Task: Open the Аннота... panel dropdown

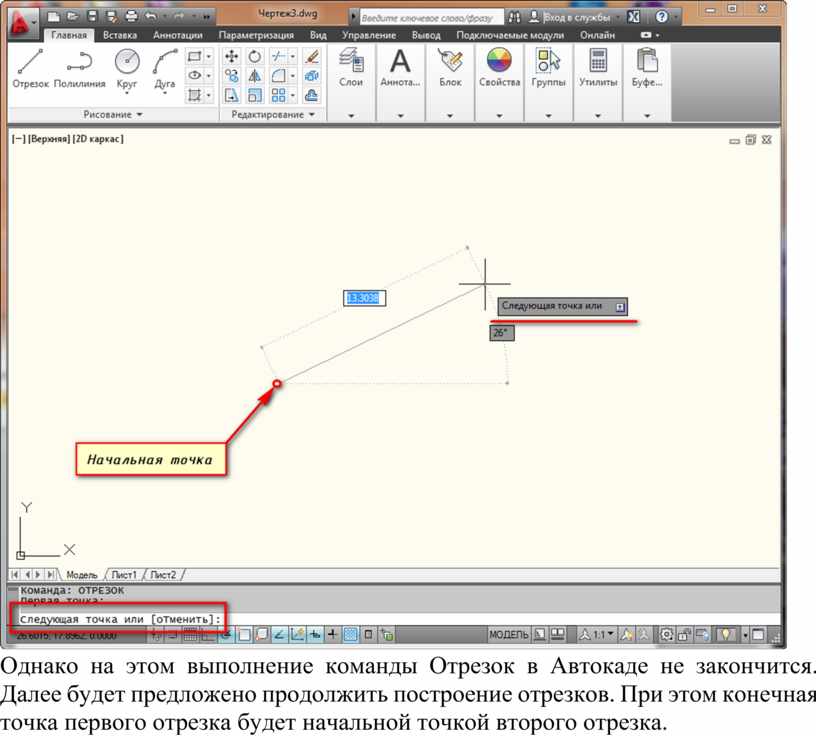Action: tap(400, 116)
